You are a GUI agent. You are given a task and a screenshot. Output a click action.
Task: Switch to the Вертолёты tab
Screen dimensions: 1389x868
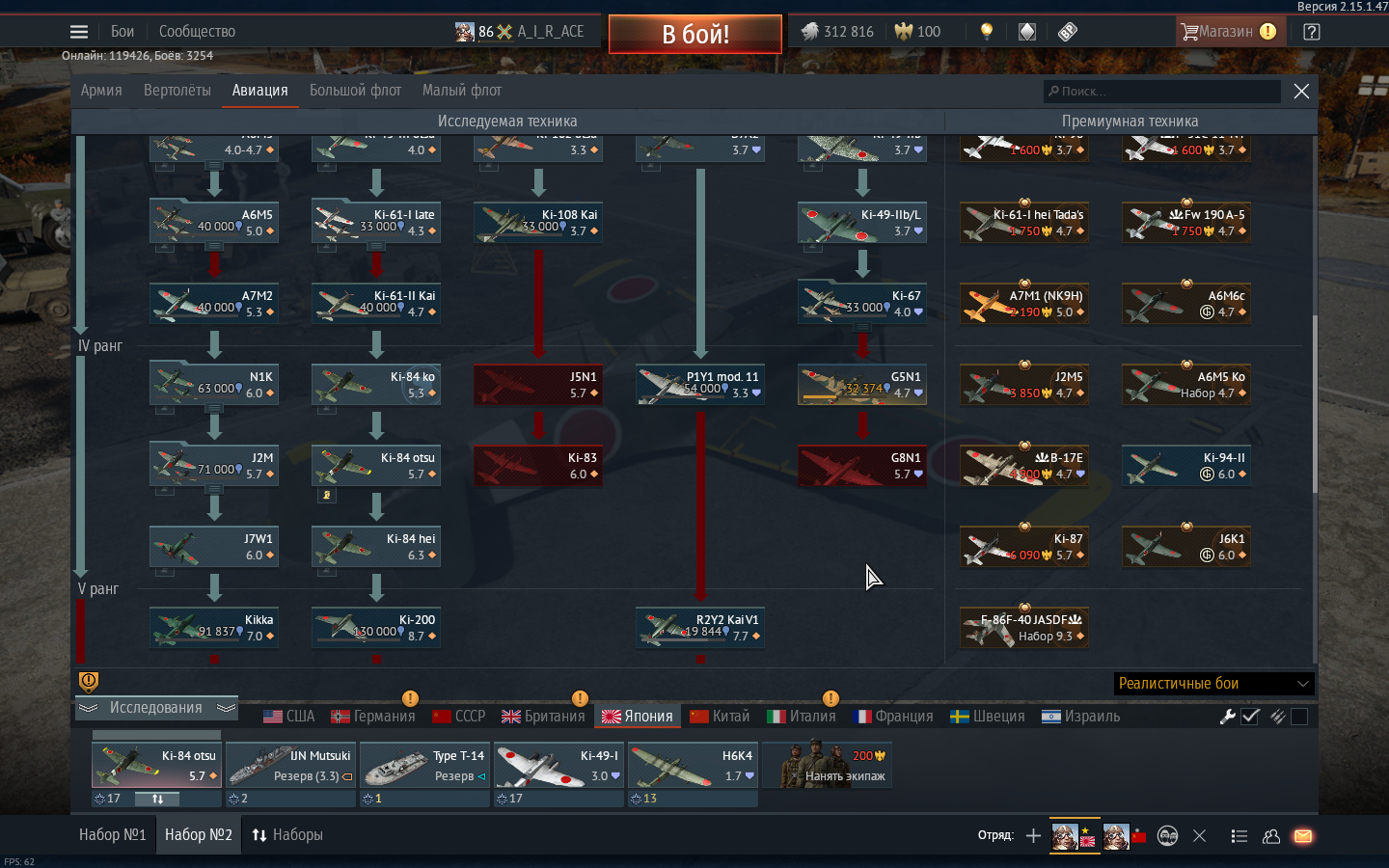[x=177, y=91]
